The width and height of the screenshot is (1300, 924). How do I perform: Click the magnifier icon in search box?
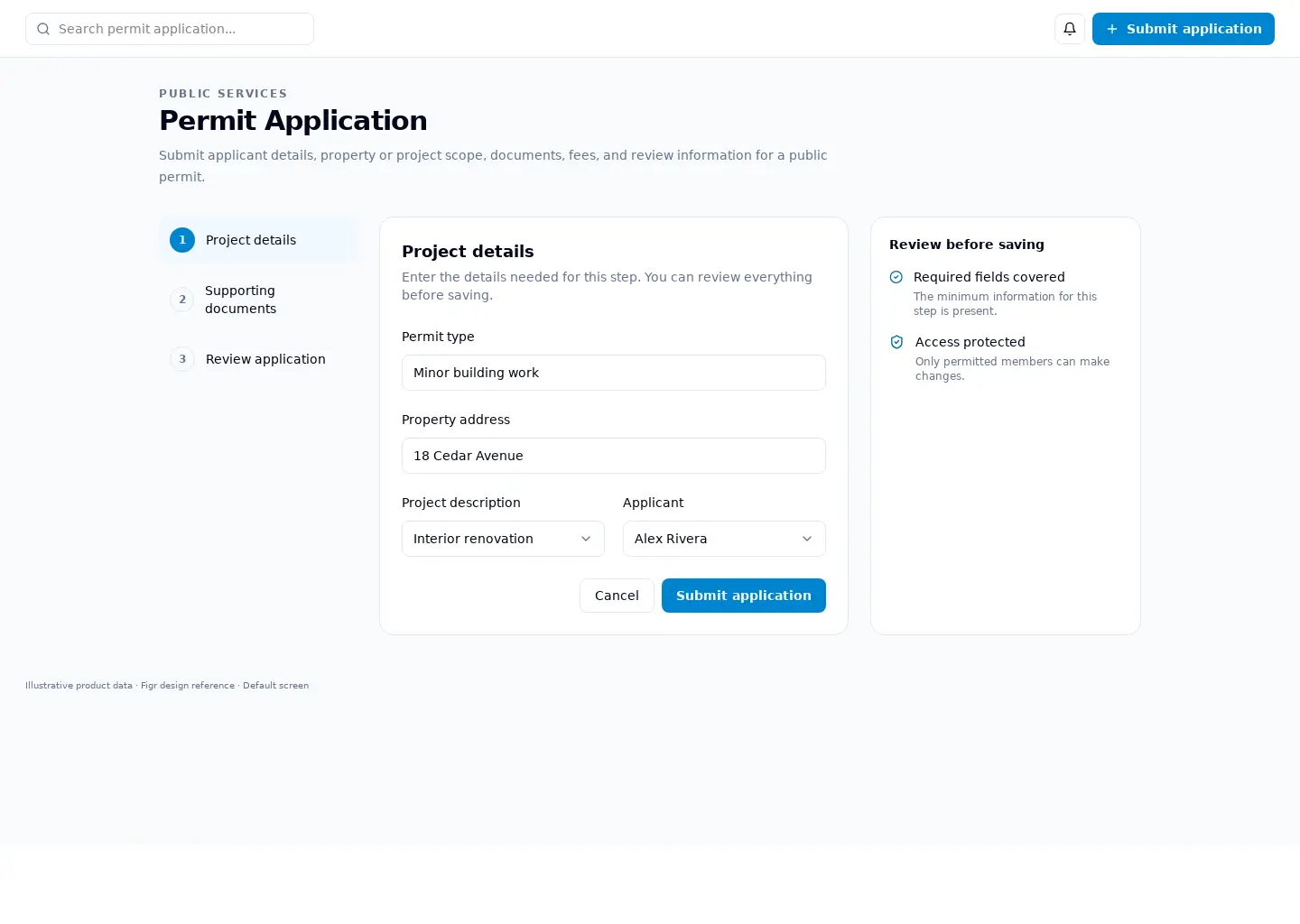tap(43, 29)
